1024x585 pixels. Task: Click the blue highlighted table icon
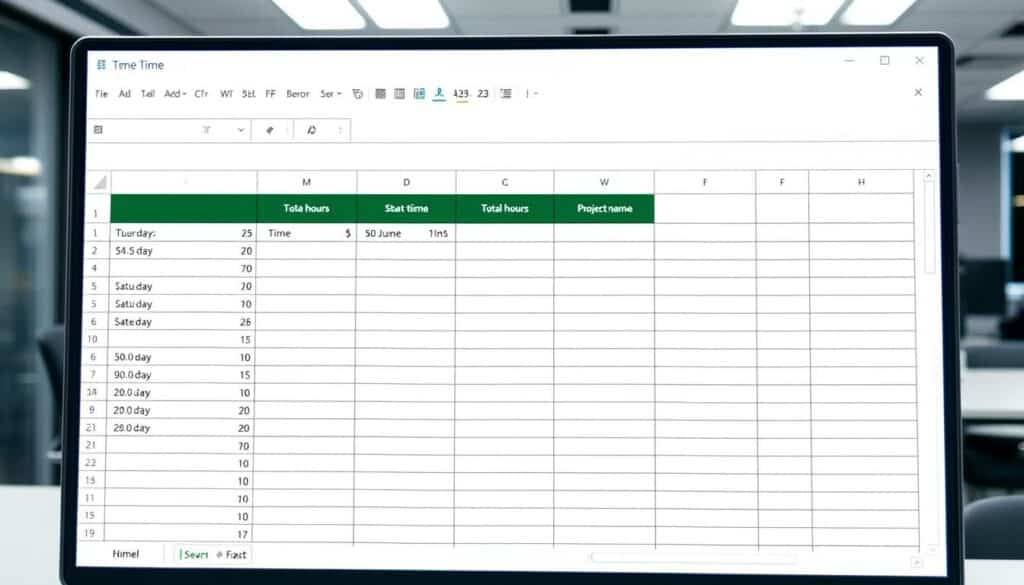click(x=419, y=94)
